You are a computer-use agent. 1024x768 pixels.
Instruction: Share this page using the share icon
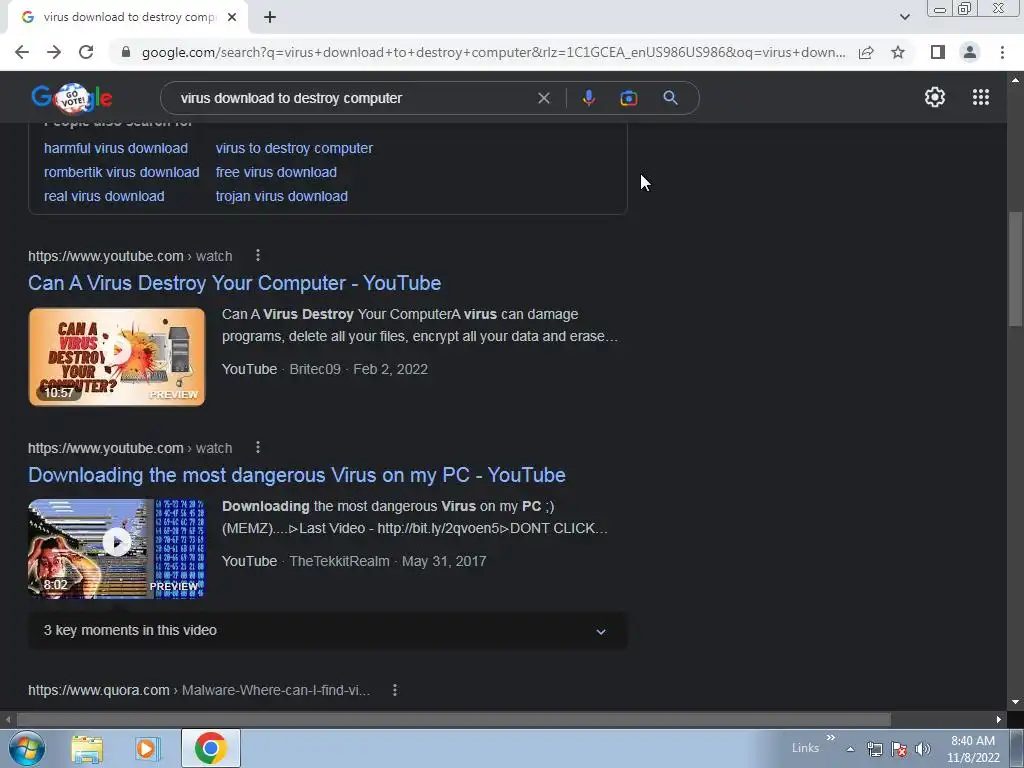866,52
